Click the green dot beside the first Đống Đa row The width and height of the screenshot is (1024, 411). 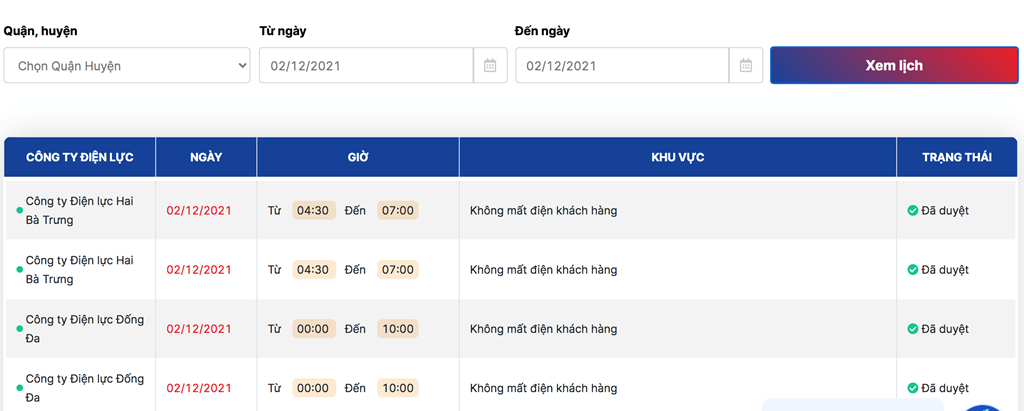(20, 329)
